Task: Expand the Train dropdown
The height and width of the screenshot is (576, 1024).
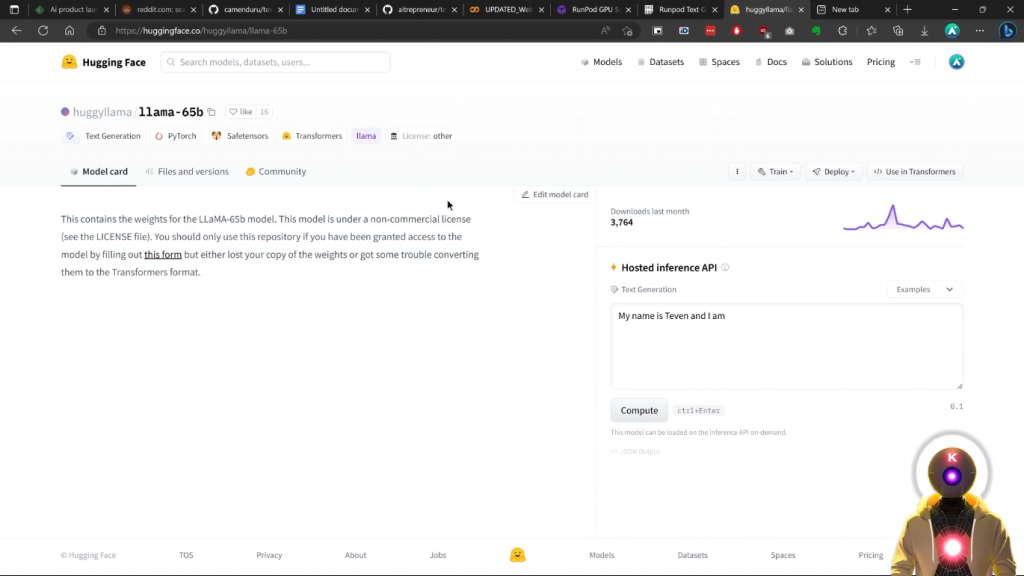Action: click(x=775, y=172)
